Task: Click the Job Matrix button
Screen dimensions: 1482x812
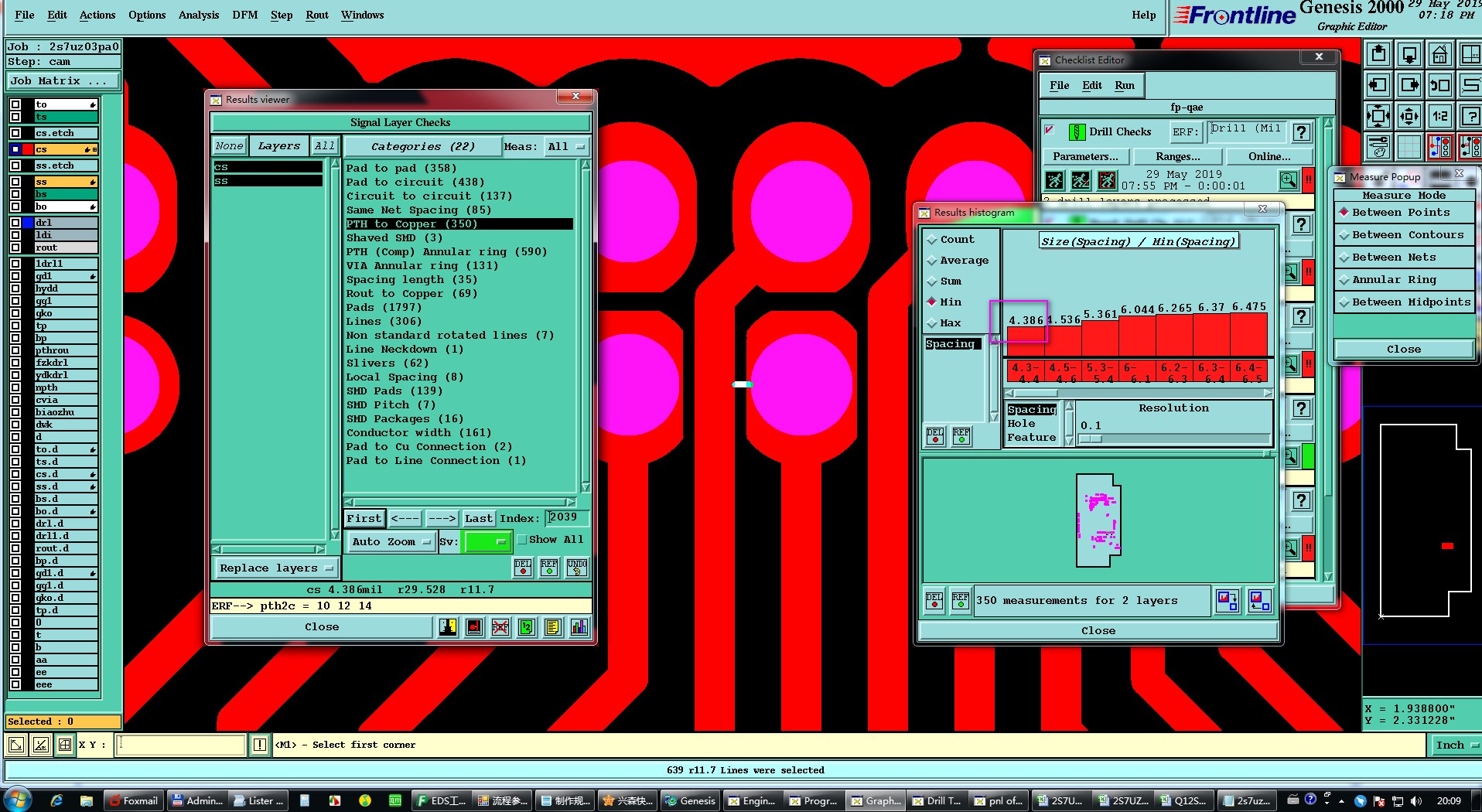Action: (64, 81)
